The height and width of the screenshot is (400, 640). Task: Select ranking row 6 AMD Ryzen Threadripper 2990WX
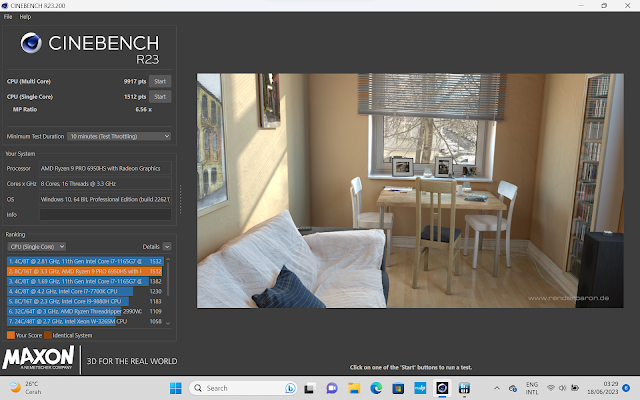coord(85,311)
